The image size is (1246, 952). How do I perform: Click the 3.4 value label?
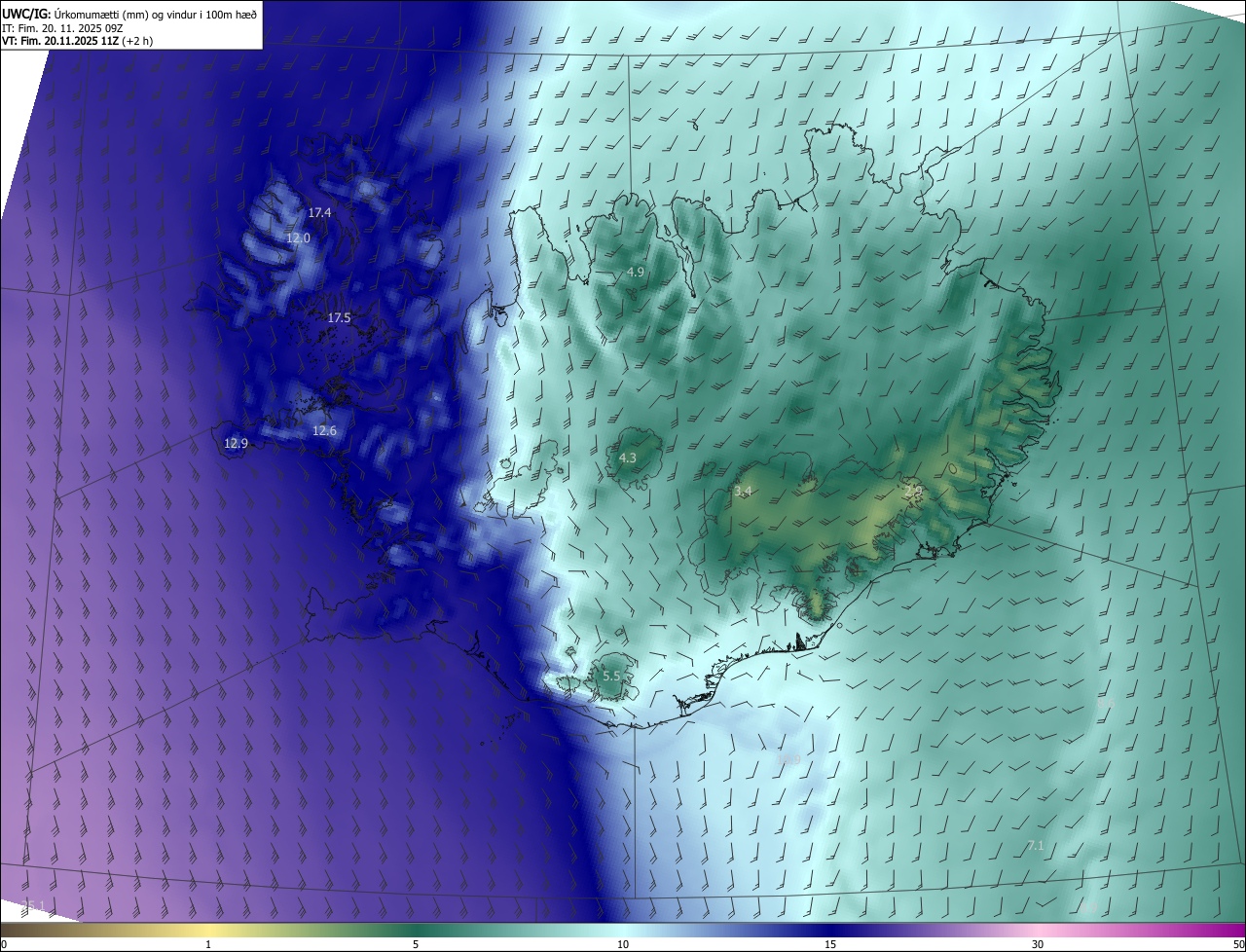pos(743,492)
